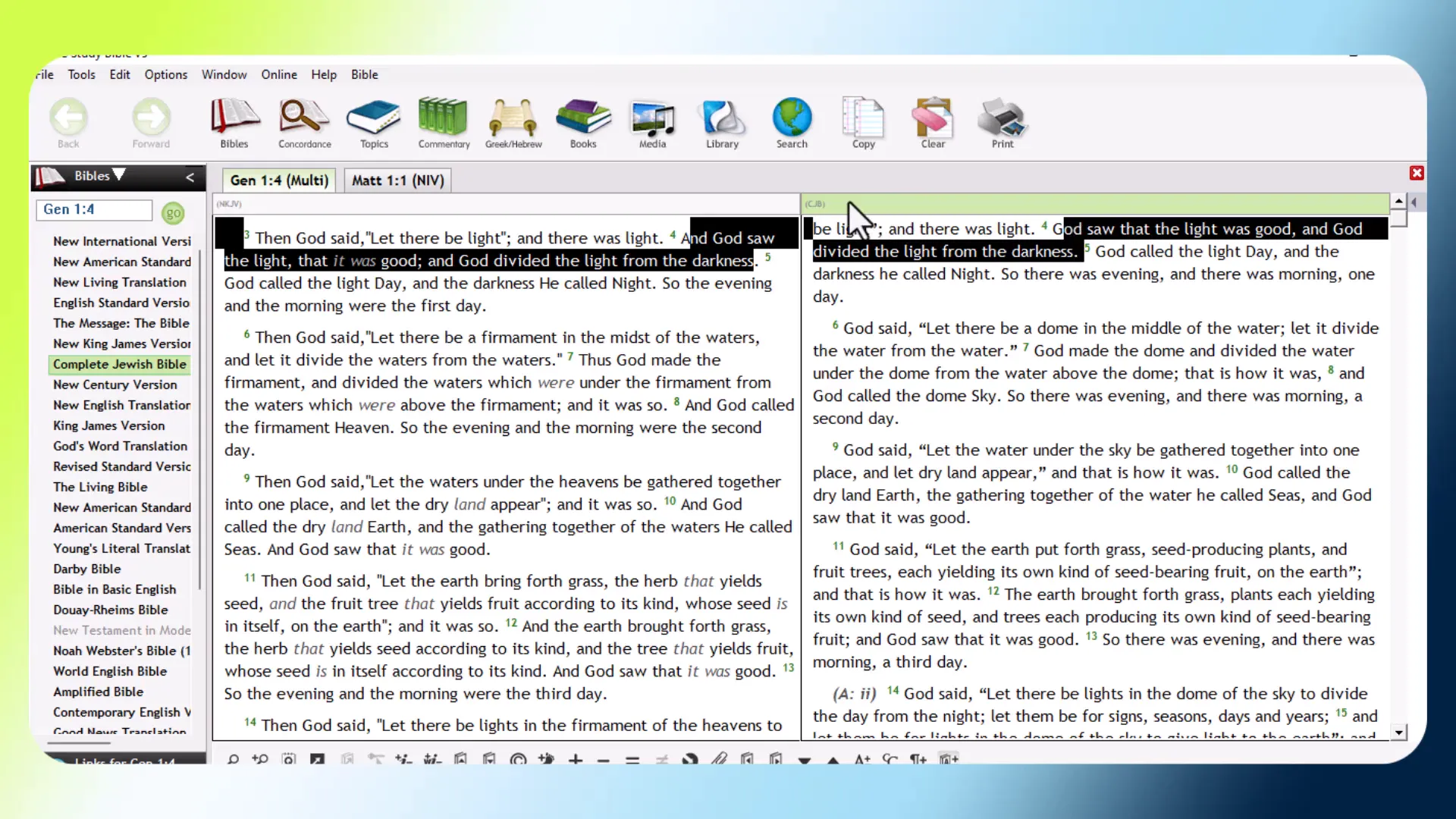Select the New International Version Bible

pyautogui.click(x=121, y=241)
